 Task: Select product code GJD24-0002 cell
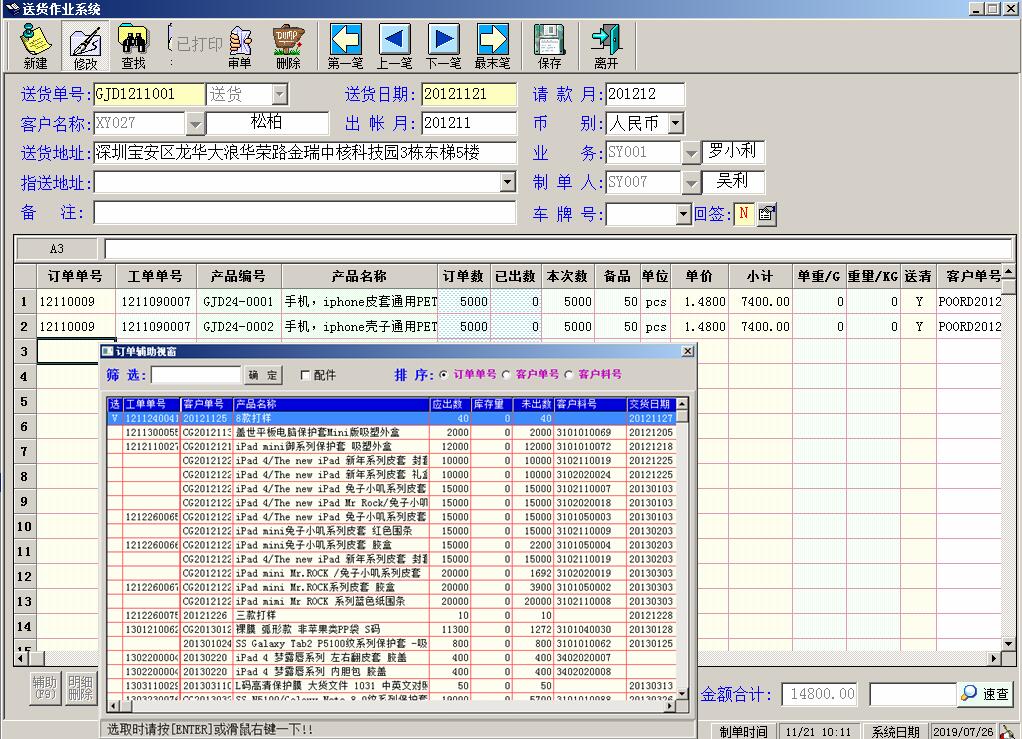tap(239, 326)
